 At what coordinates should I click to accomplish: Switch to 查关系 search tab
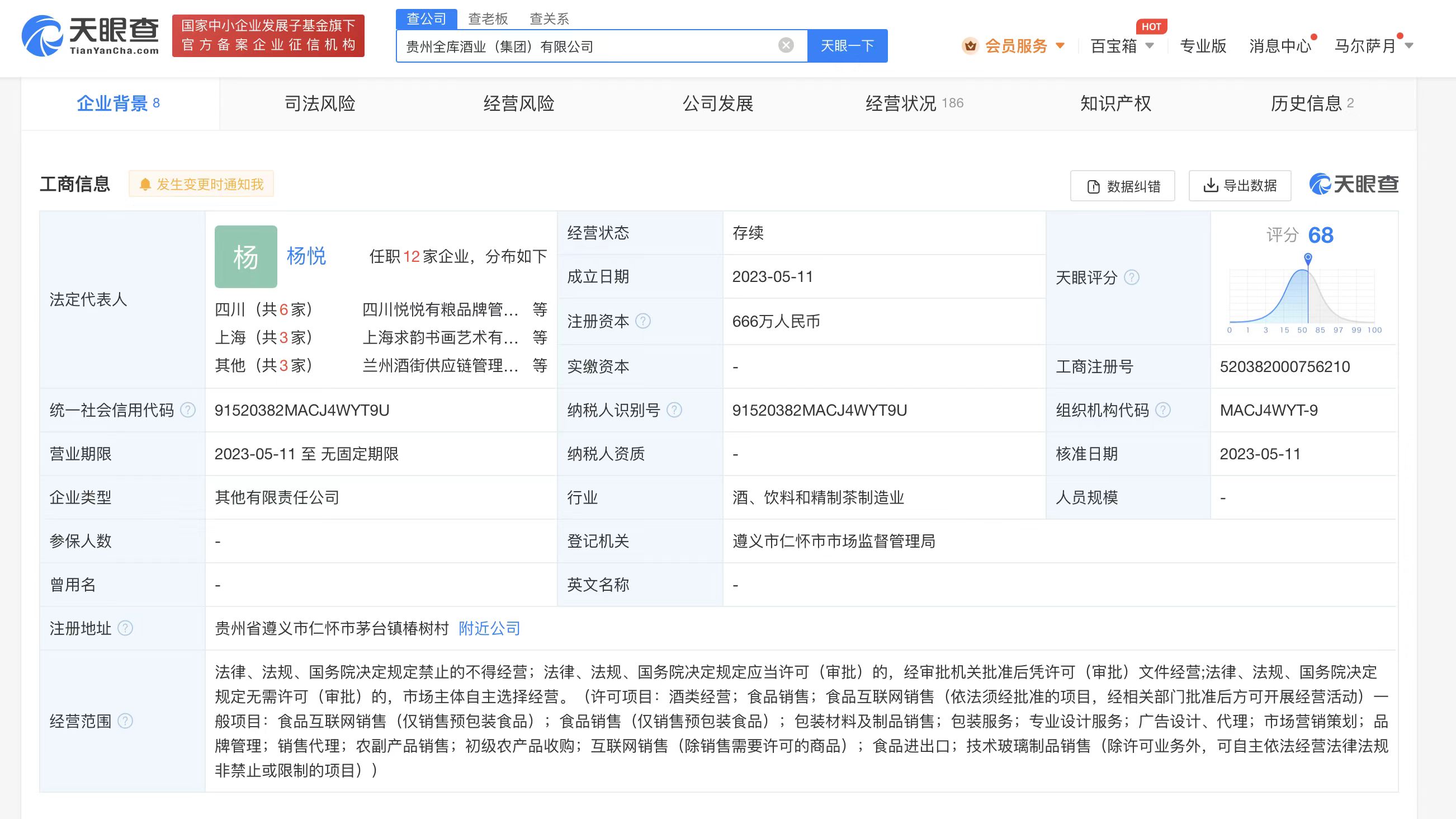[x=549, y=18]
